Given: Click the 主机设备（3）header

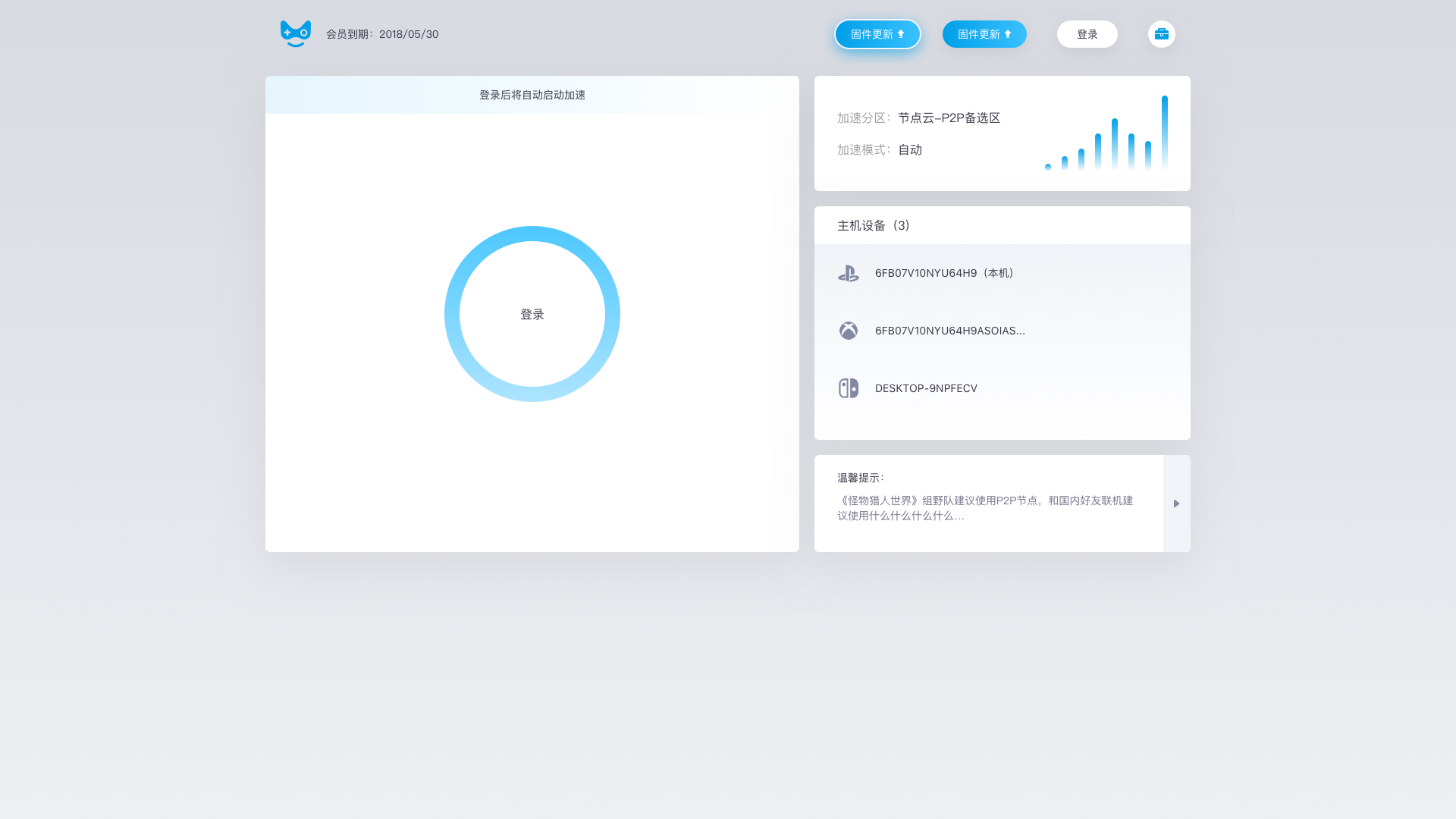Looking at the screenshot, I should [1003, 225].
